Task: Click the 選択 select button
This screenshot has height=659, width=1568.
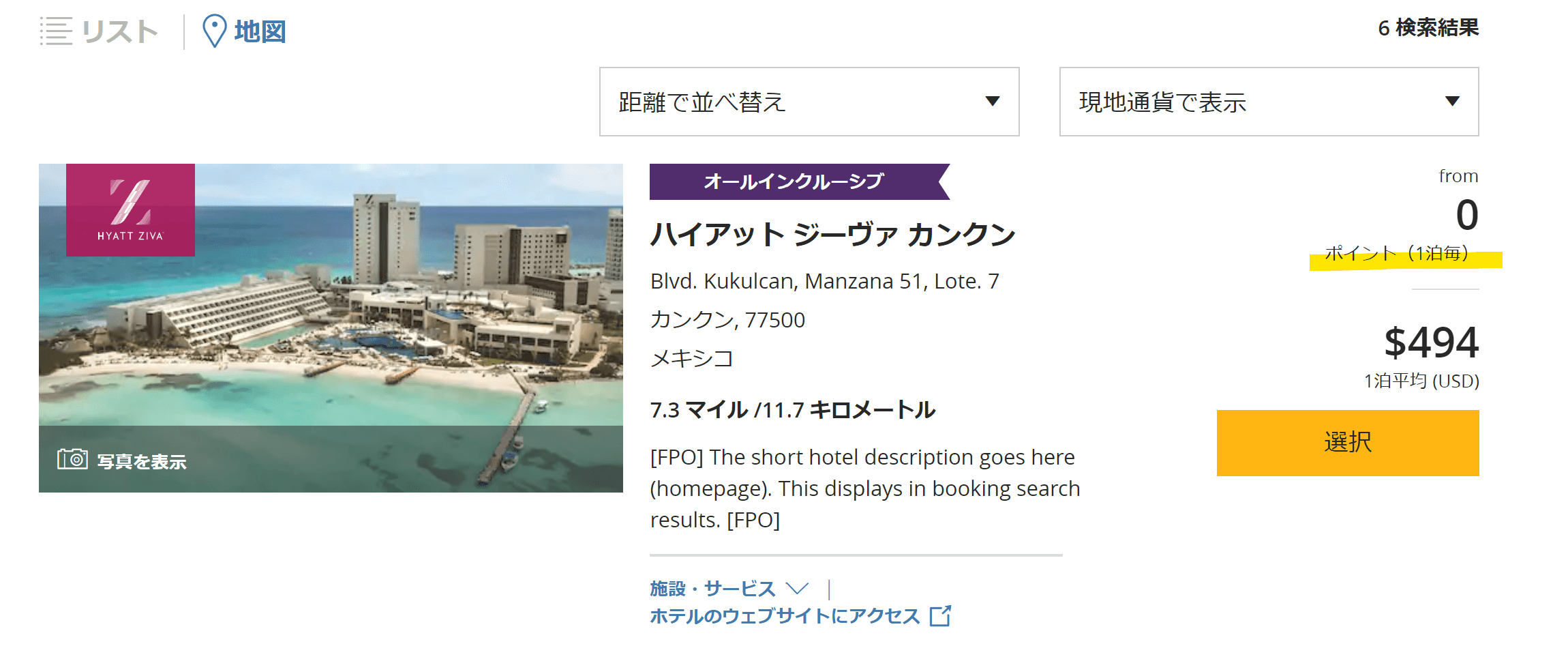Action: point(1348,443)
